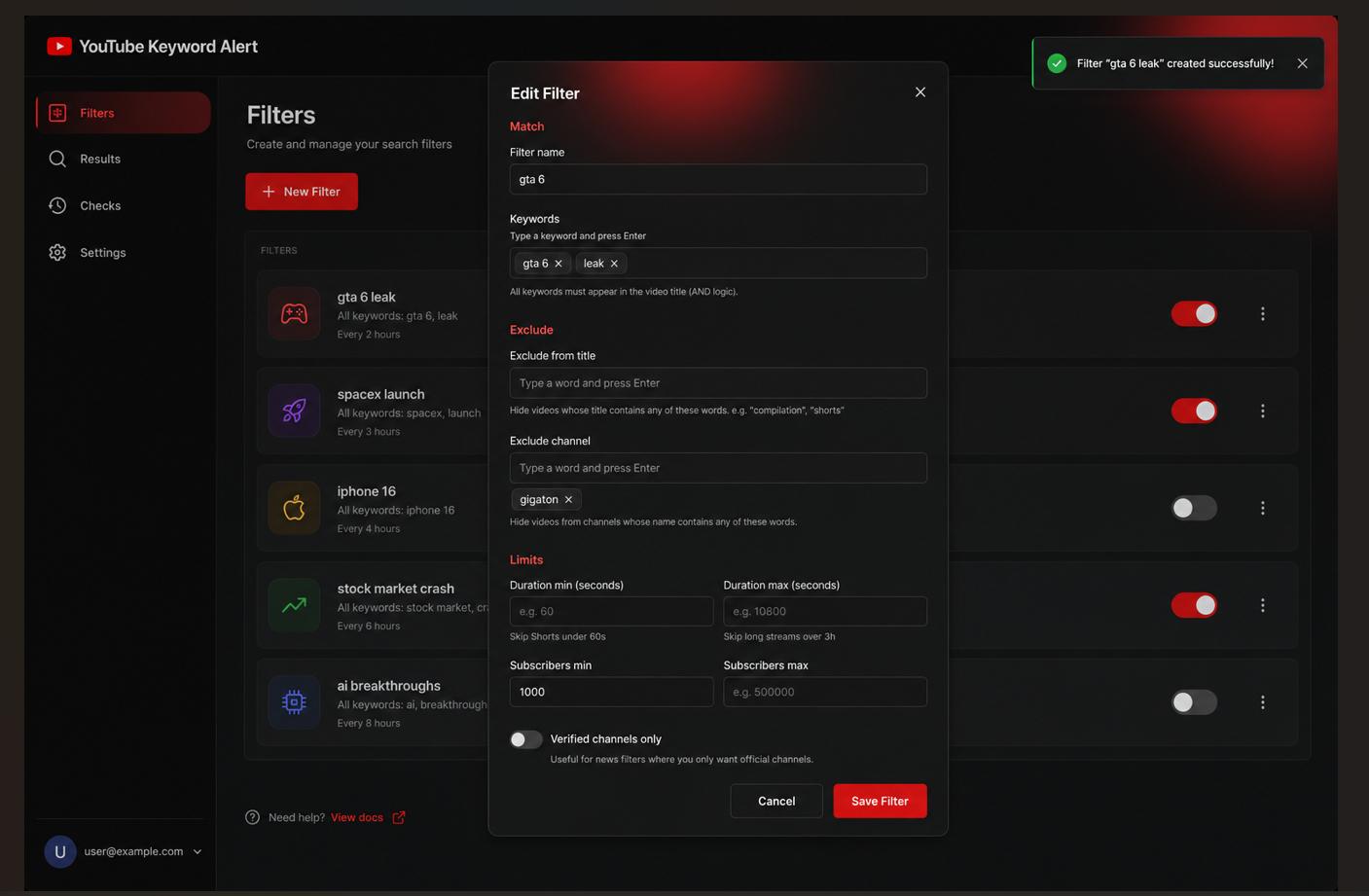Select the iphone 16 filter title
The height and width of the screenshot is (896, 1369).
367,491
